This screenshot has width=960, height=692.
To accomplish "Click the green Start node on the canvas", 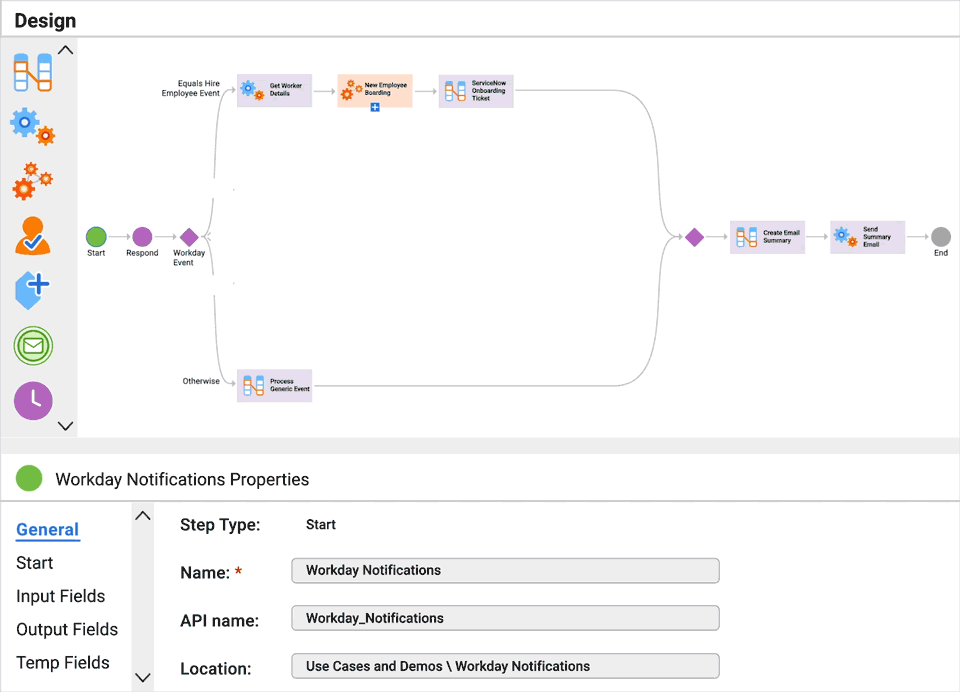I will pos(96,238).
